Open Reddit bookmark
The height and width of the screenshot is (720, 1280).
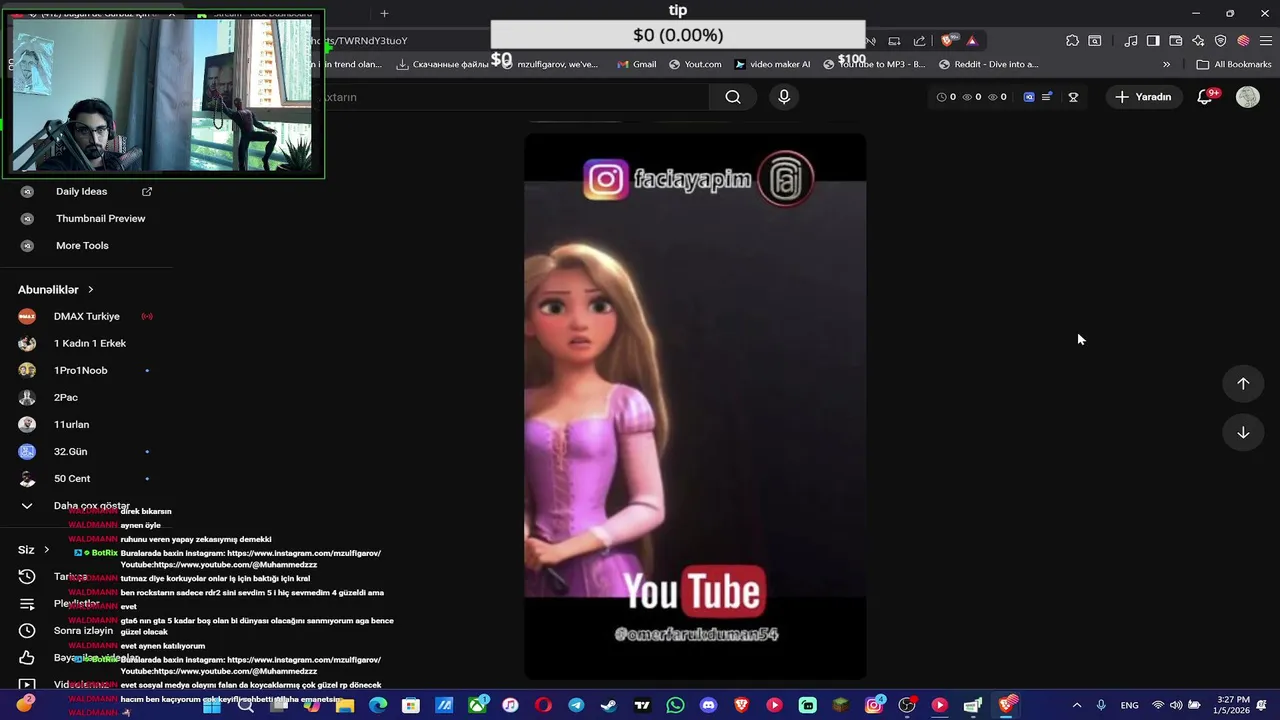coord(988,64)
